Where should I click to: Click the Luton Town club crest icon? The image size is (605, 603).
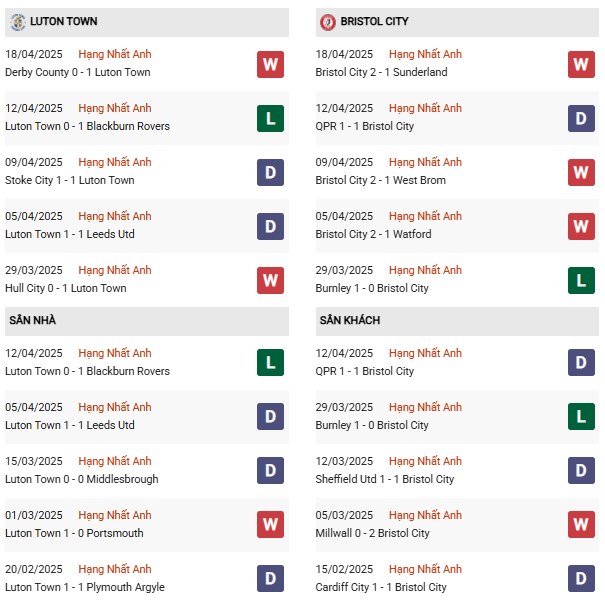(x=18, y=22)
